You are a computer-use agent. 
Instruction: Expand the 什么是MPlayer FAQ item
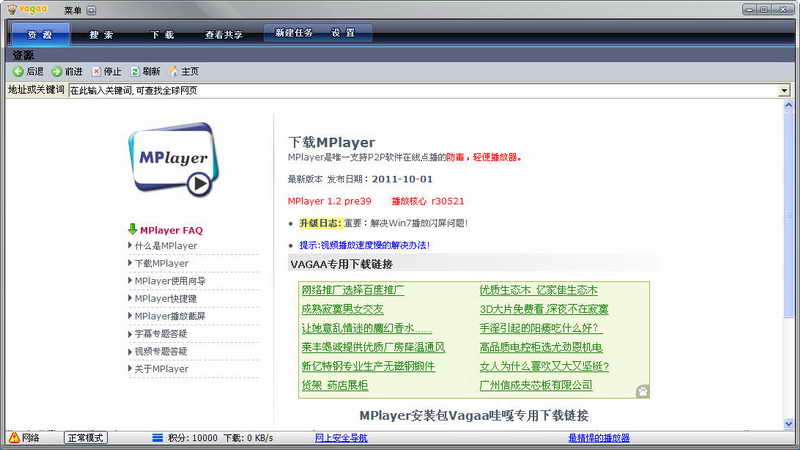click(166, 246)
